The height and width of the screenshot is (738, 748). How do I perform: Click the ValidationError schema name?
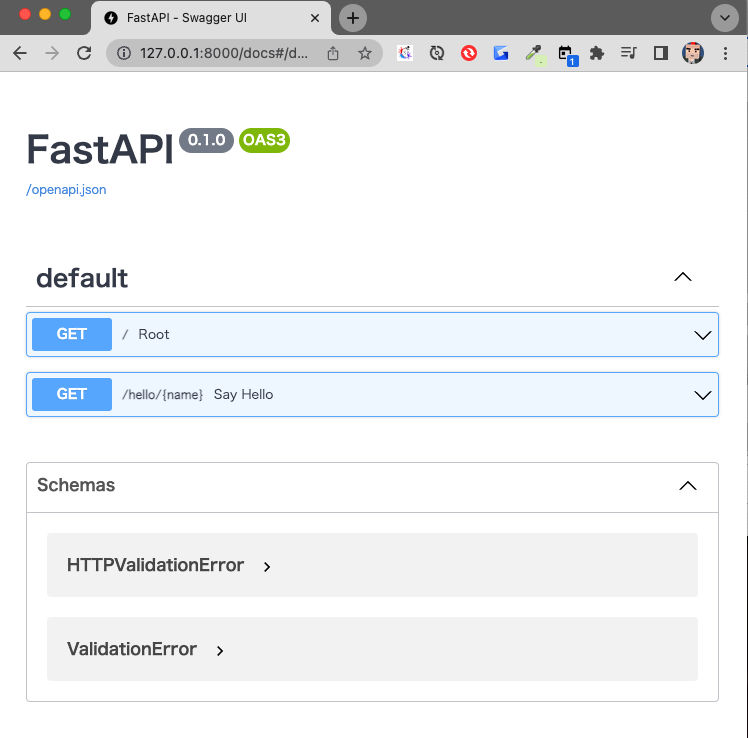coord(132,649)
